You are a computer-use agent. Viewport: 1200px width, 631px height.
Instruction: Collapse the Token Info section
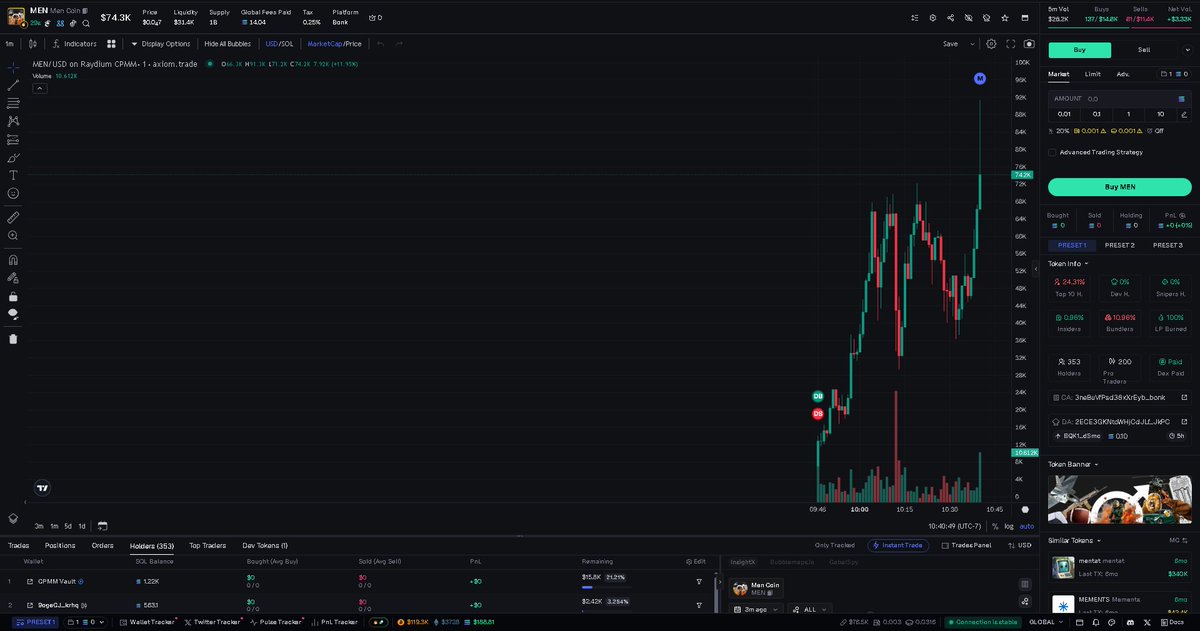pos(1068,264)
